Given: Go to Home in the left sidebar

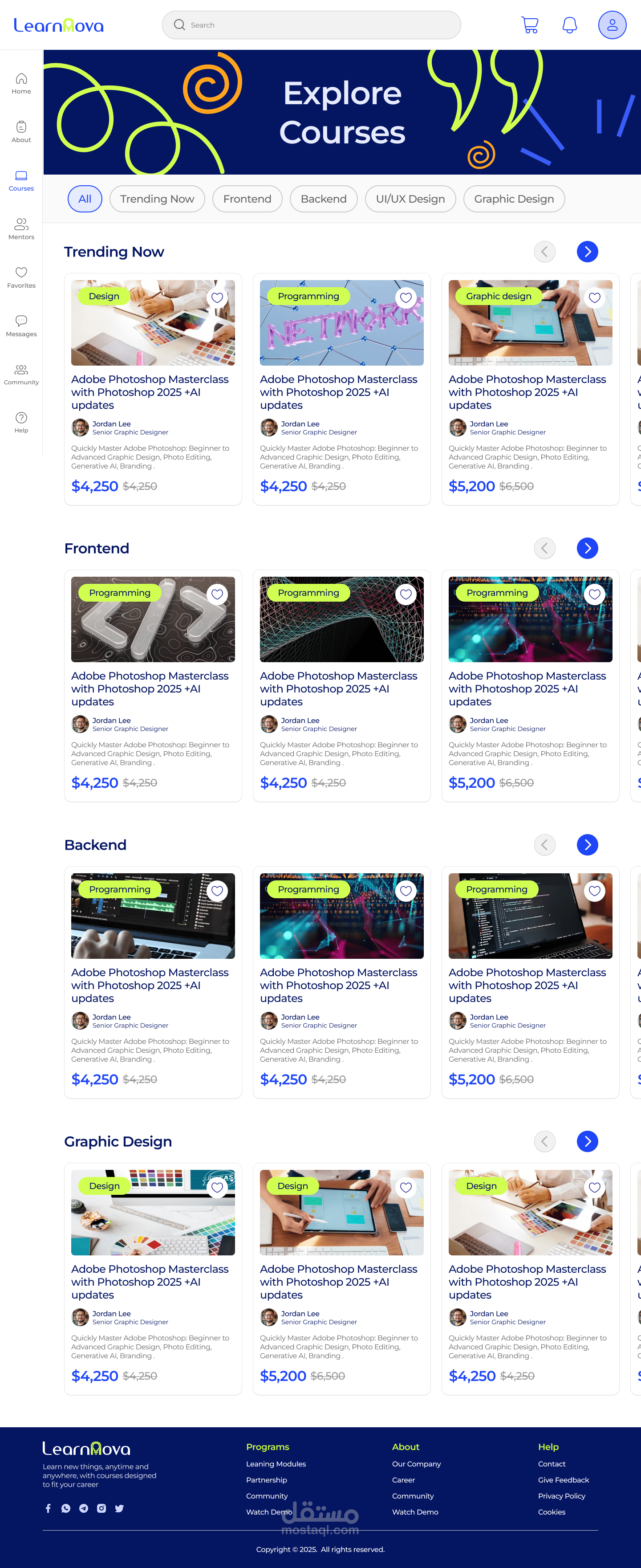Looking at the screenshot, I should 21,83.
